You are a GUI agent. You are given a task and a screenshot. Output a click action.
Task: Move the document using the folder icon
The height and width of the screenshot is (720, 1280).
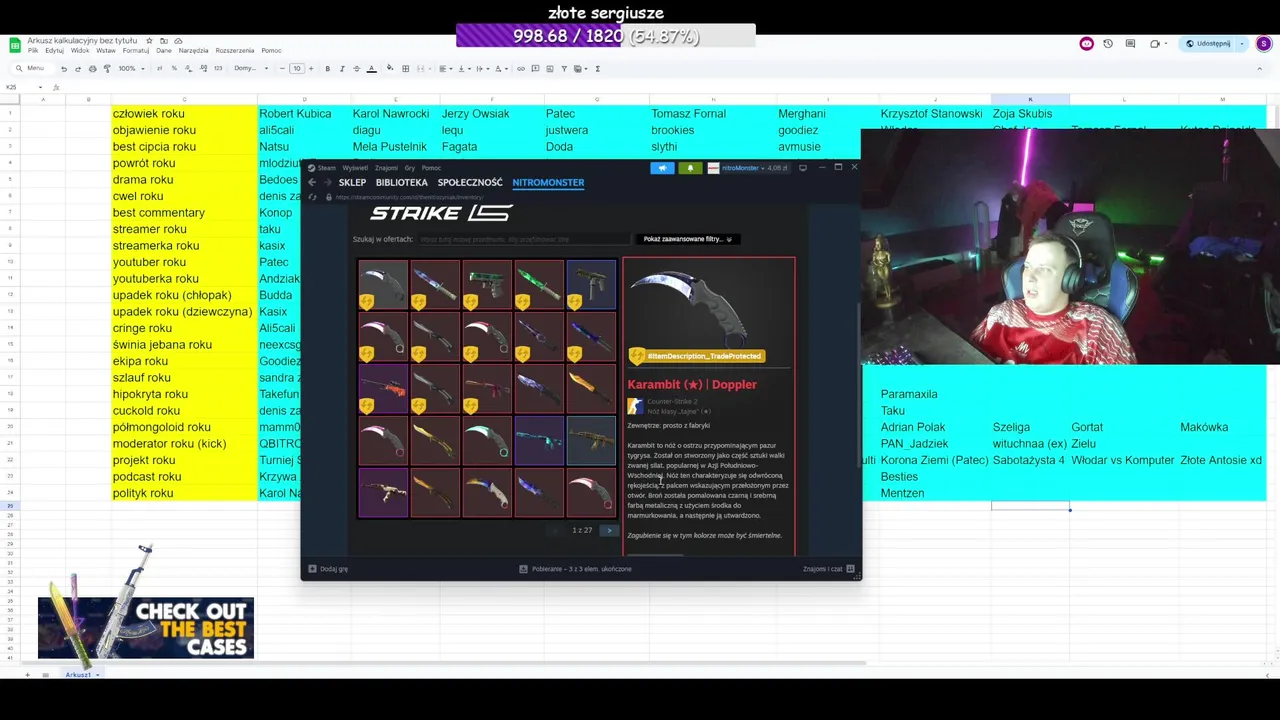164,41
